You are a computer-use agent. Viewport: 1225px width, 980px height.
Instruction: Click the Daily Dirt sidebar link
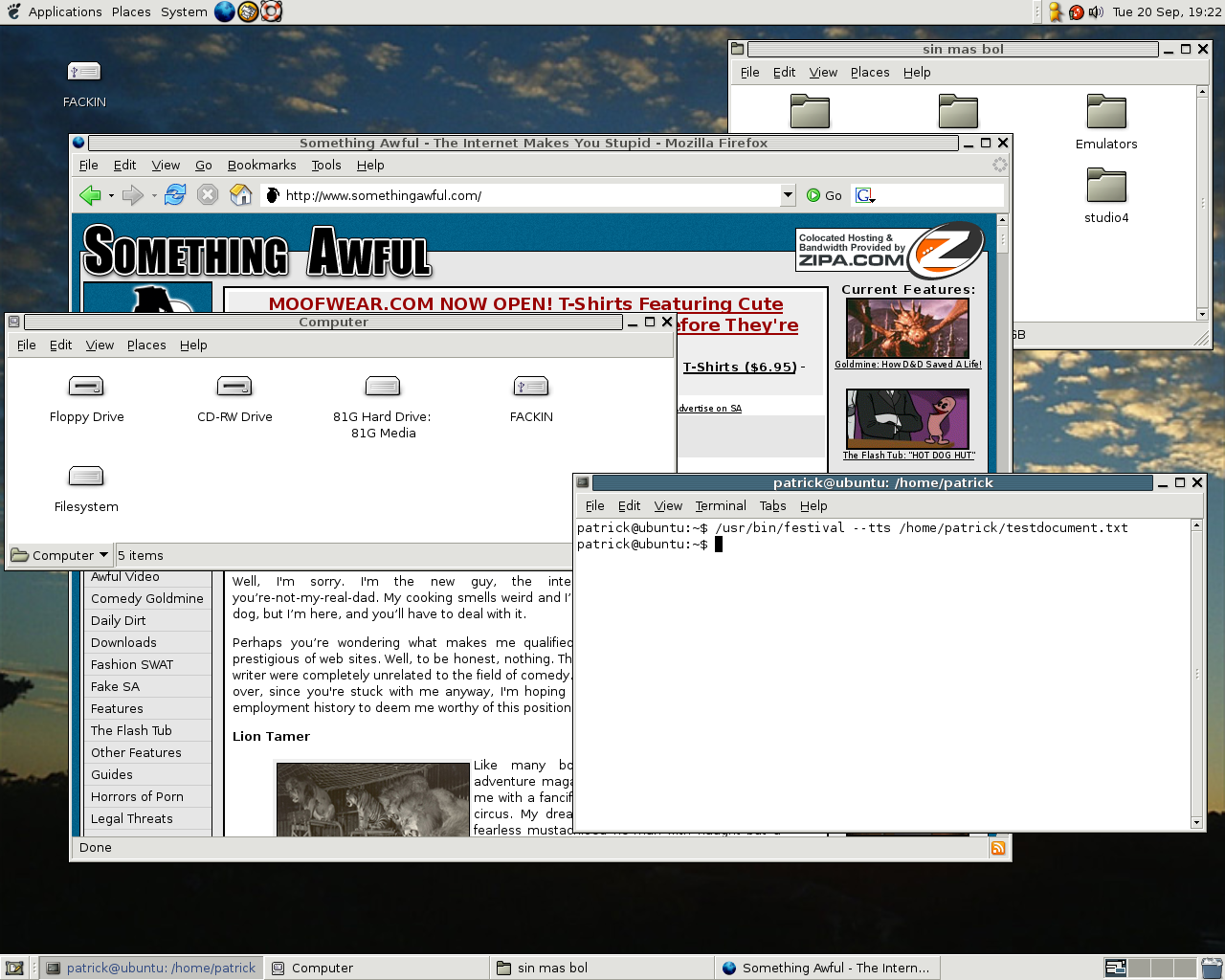coord(119,620)
